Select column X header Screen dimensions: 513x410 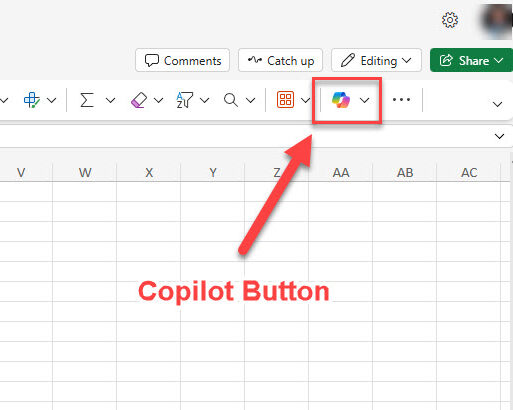(x=149, y=173)
